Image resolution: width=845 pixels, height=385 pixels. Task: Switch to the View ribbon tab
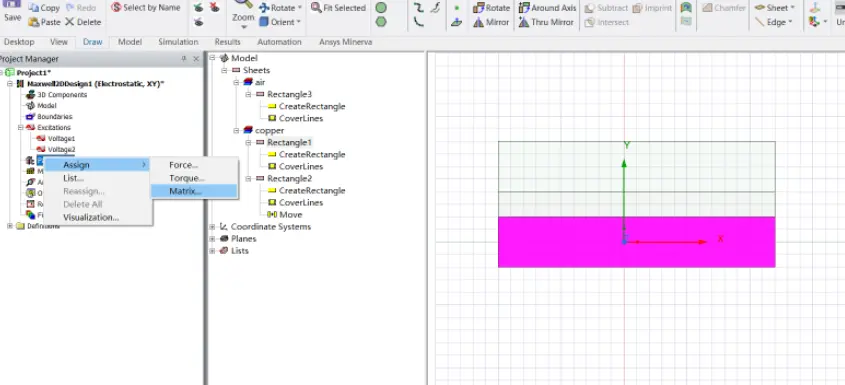(59, 42)
